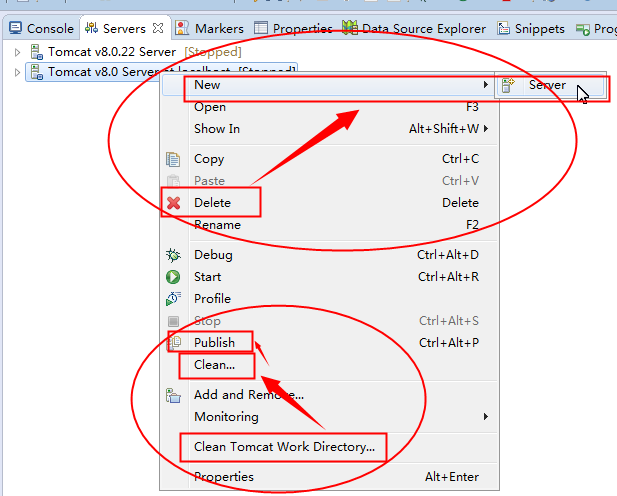The width and height of the screenshot is (617, 496).
Task: Click the red X Delete icon
Action: 173,203
